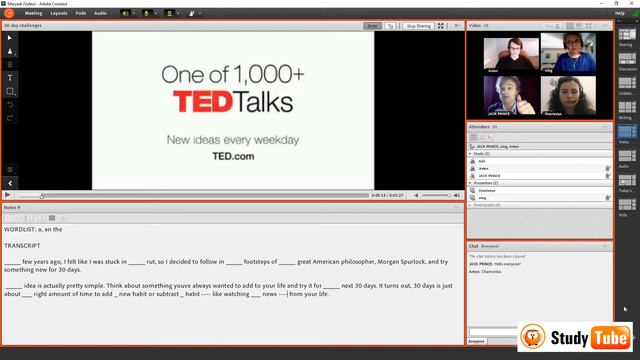Click the raise hand status icon

coord(191,13)
